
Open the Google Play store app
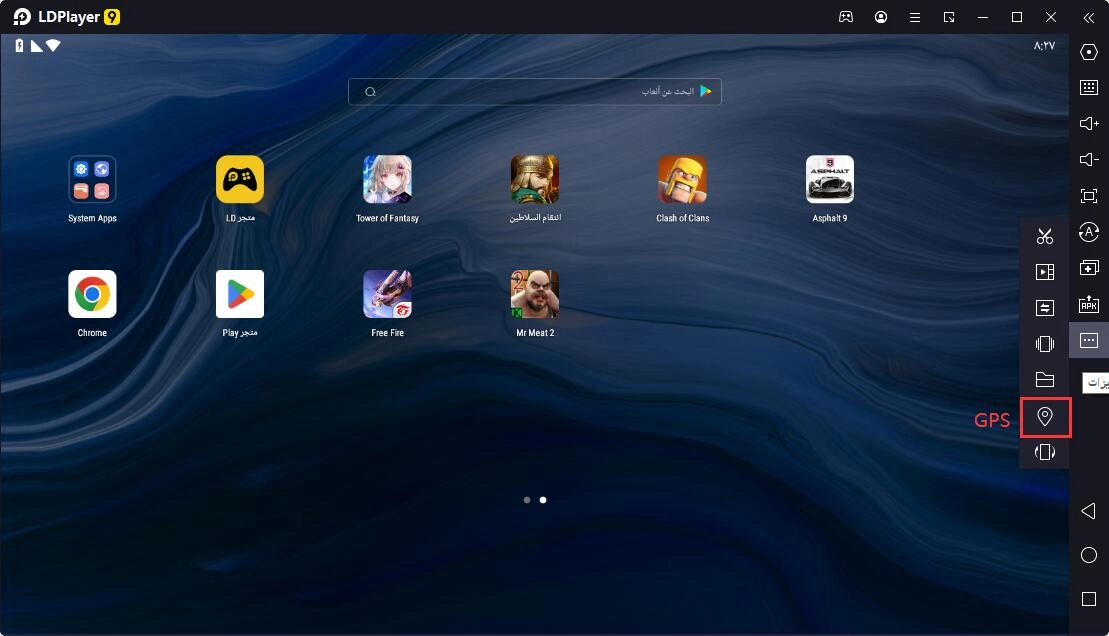(240, 294)
